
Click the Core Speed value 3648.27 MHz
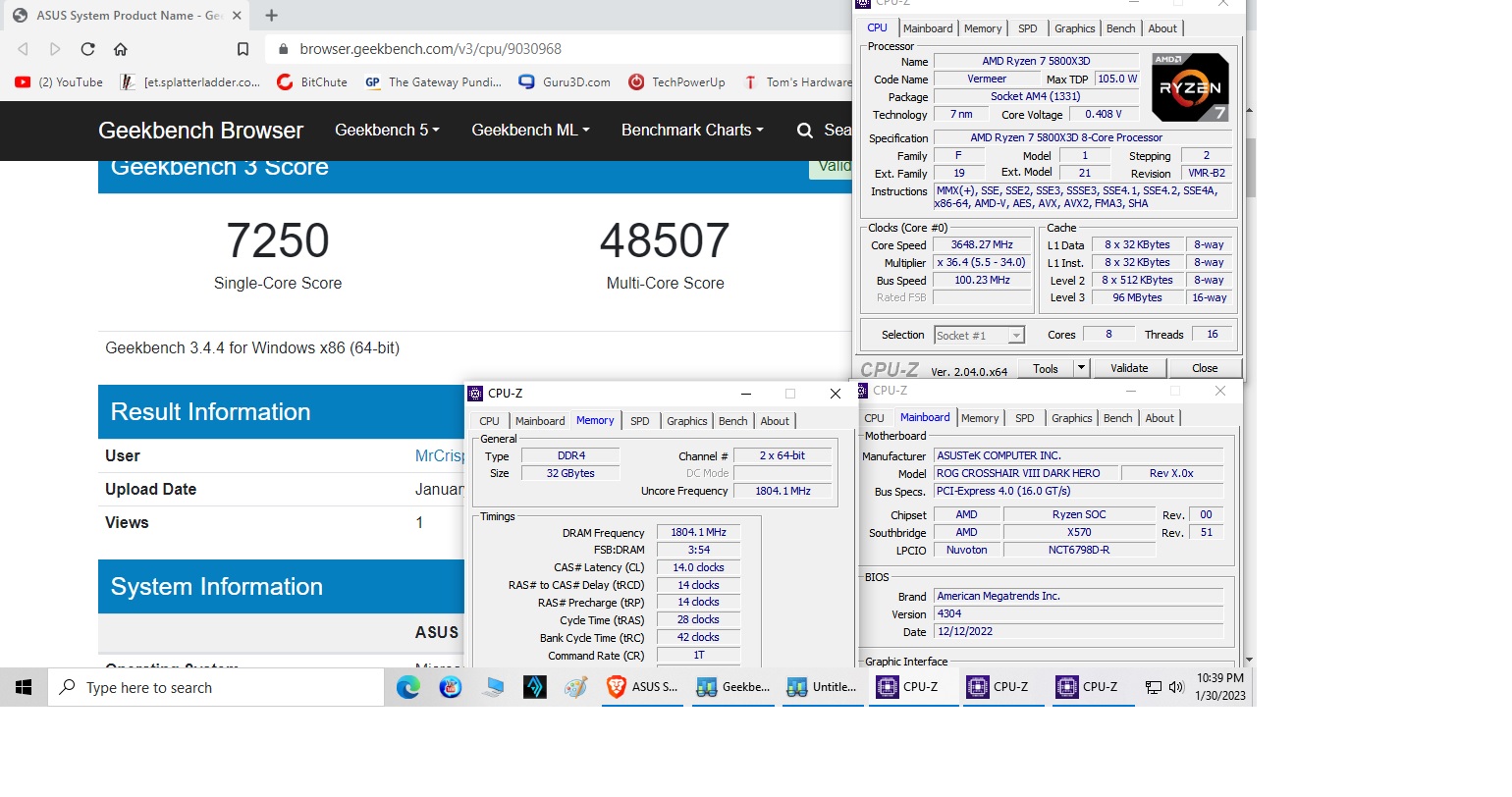(x=982, y=245)
